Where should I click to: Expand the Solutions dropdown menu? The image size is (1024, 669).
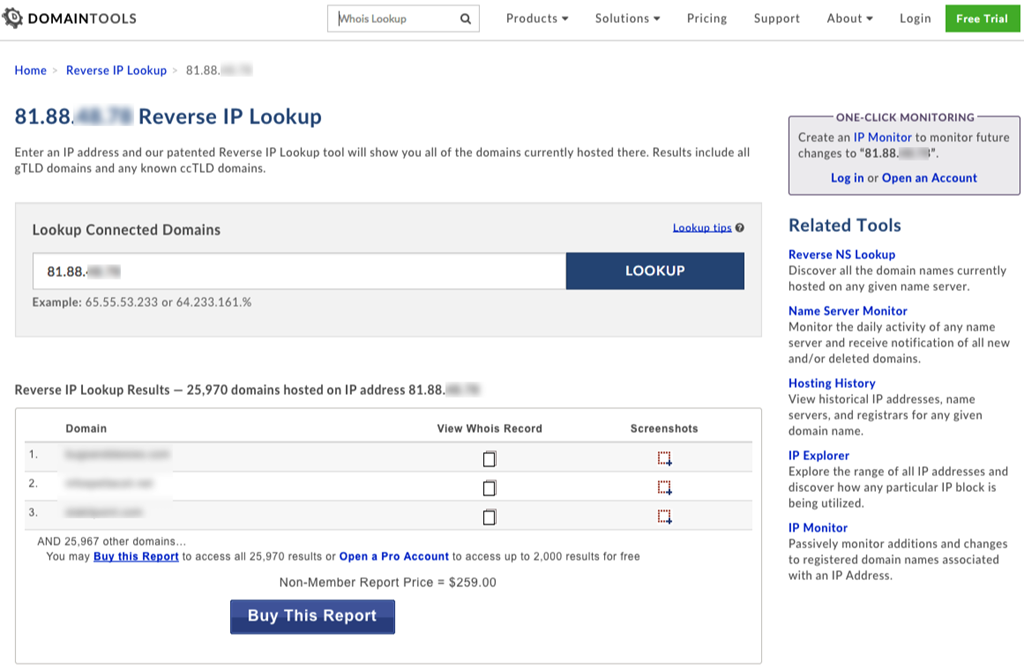pos(627,18)
